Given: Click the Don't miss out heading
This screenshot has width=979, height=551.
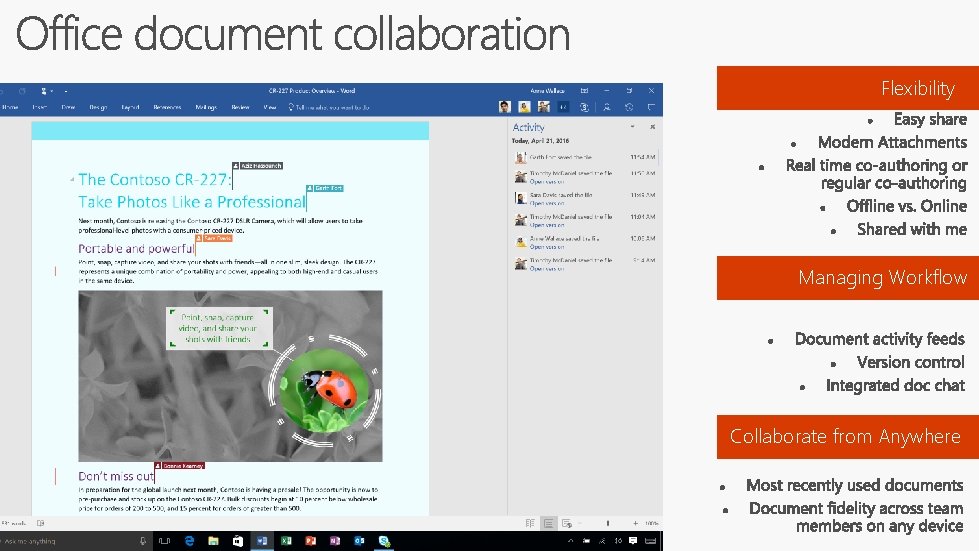Looking at the screenshot, I should click(116, 476).
